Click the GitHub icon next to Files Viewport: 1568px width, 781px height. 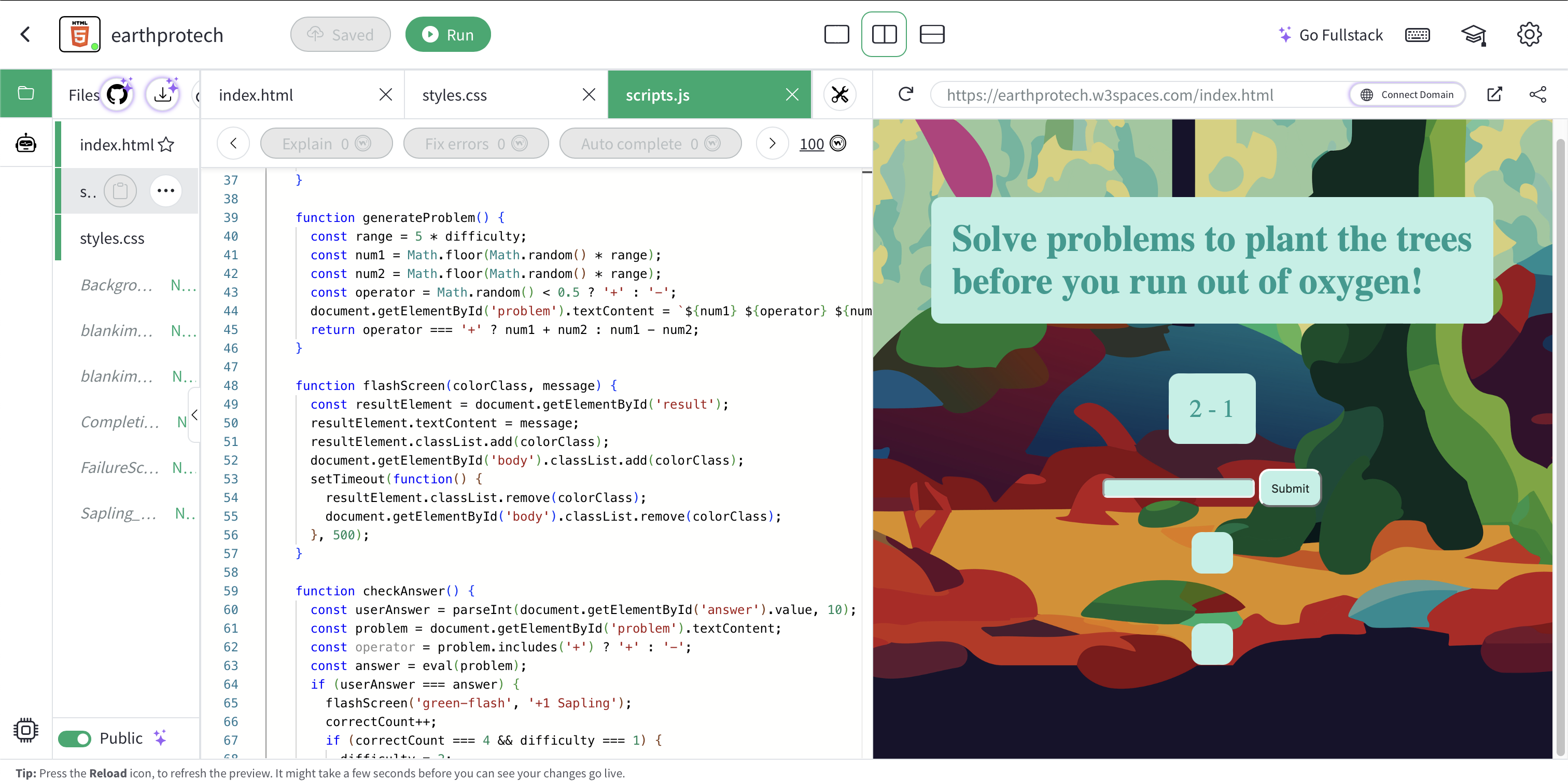(x=118, y=95)
